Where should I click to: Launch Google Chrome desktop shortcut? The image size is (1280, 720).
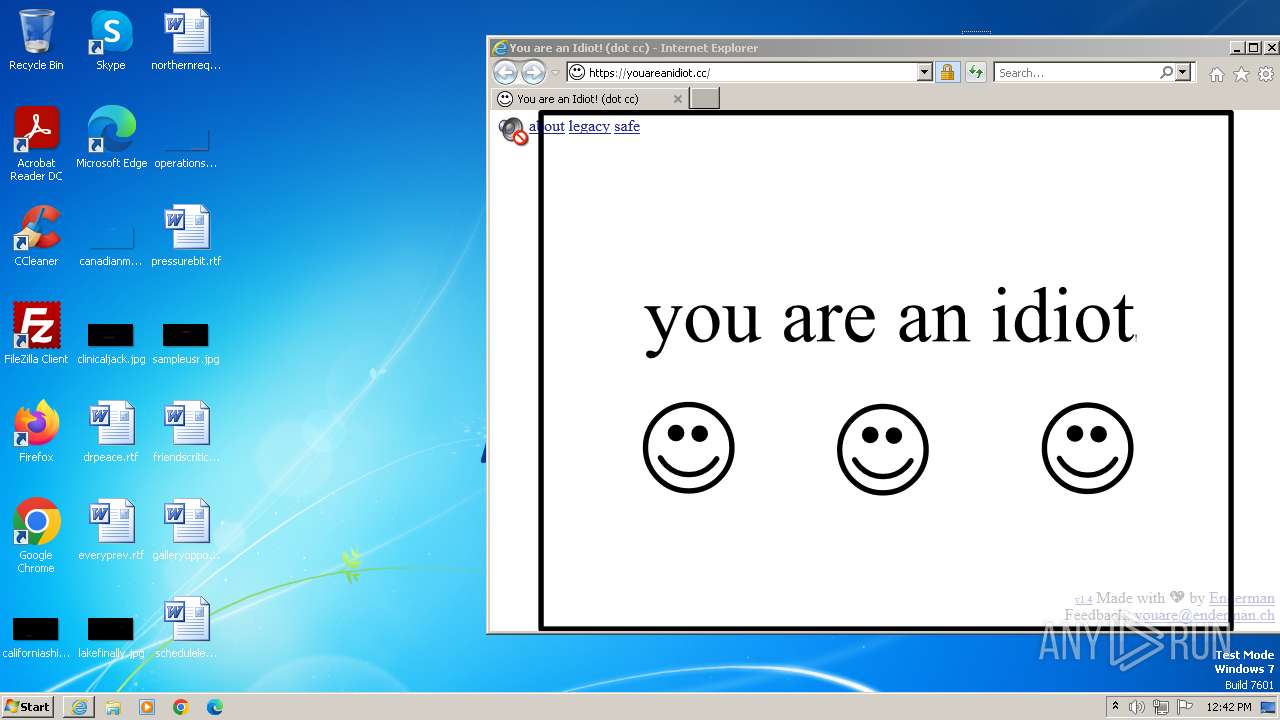click(x=36, y=536)
